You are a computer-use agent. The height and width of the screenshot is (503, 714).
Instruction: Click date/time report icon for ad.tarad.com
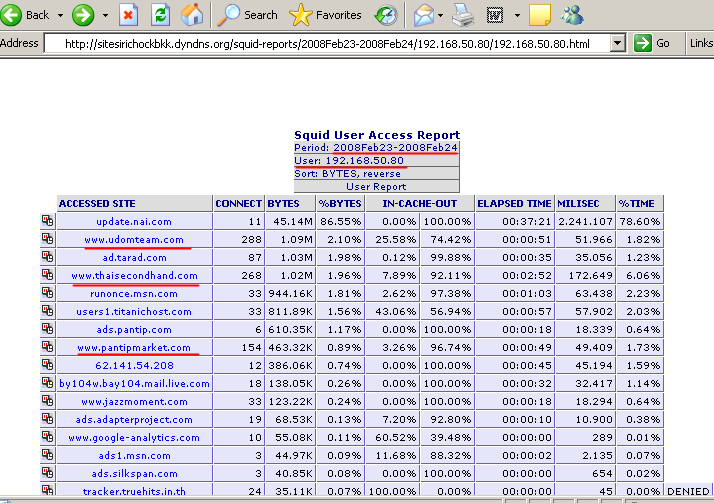pos(48,257)
